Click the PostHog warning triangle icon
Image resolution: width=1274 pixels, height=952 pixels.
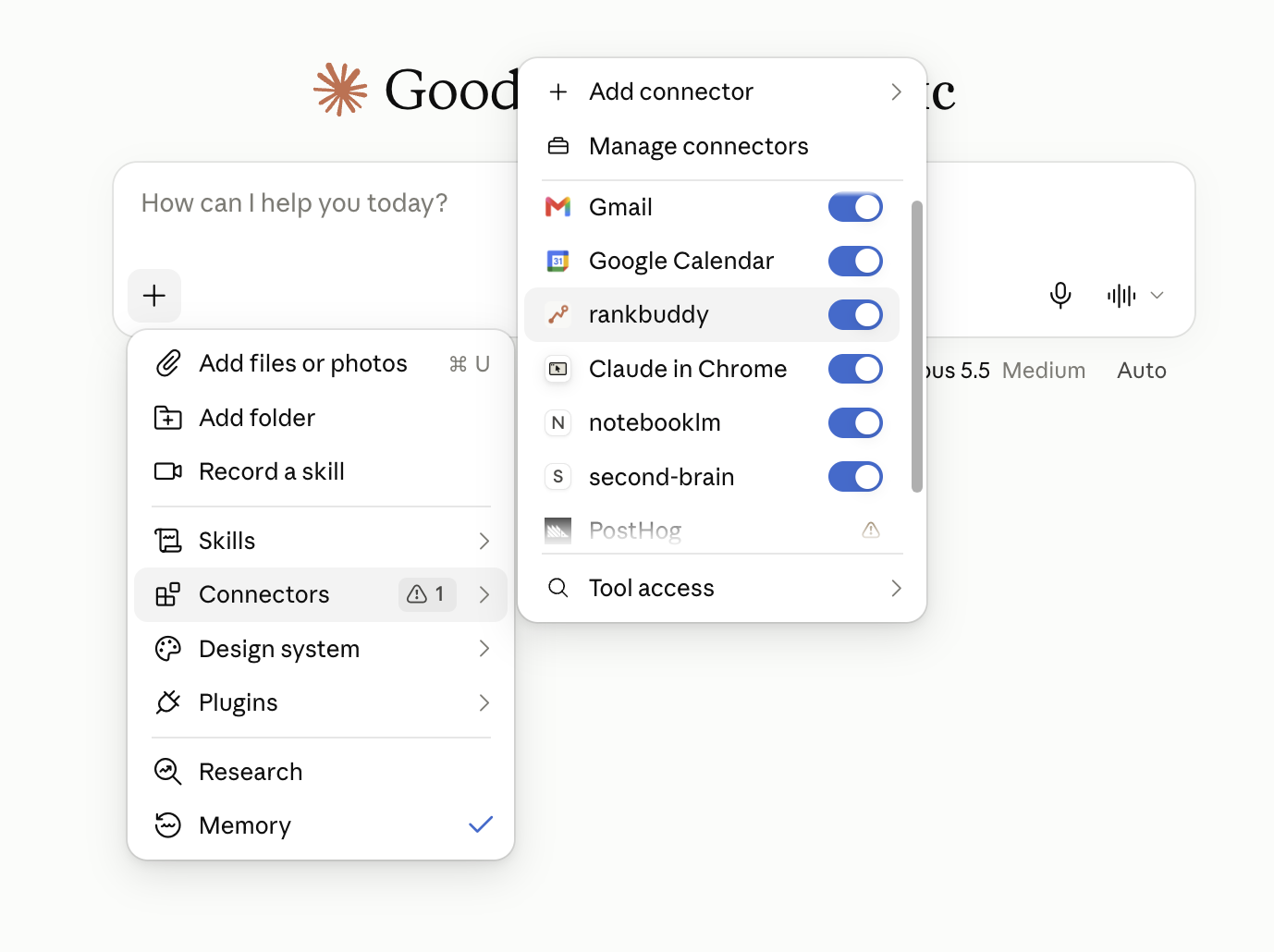tap(871, 530)
